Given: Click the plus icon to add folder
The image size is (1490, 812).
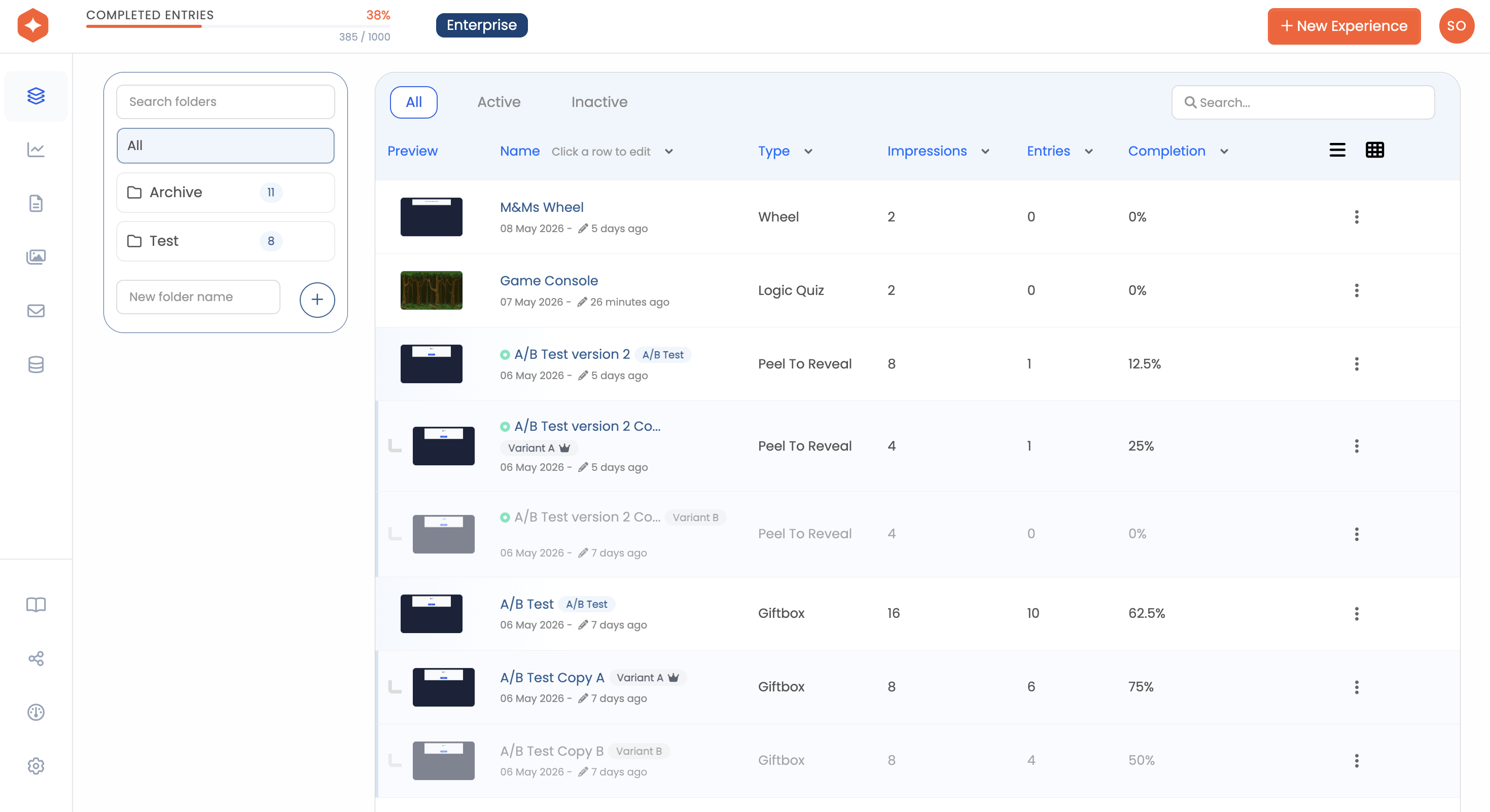Looking at the screenshot, I should tap(317, 300).
